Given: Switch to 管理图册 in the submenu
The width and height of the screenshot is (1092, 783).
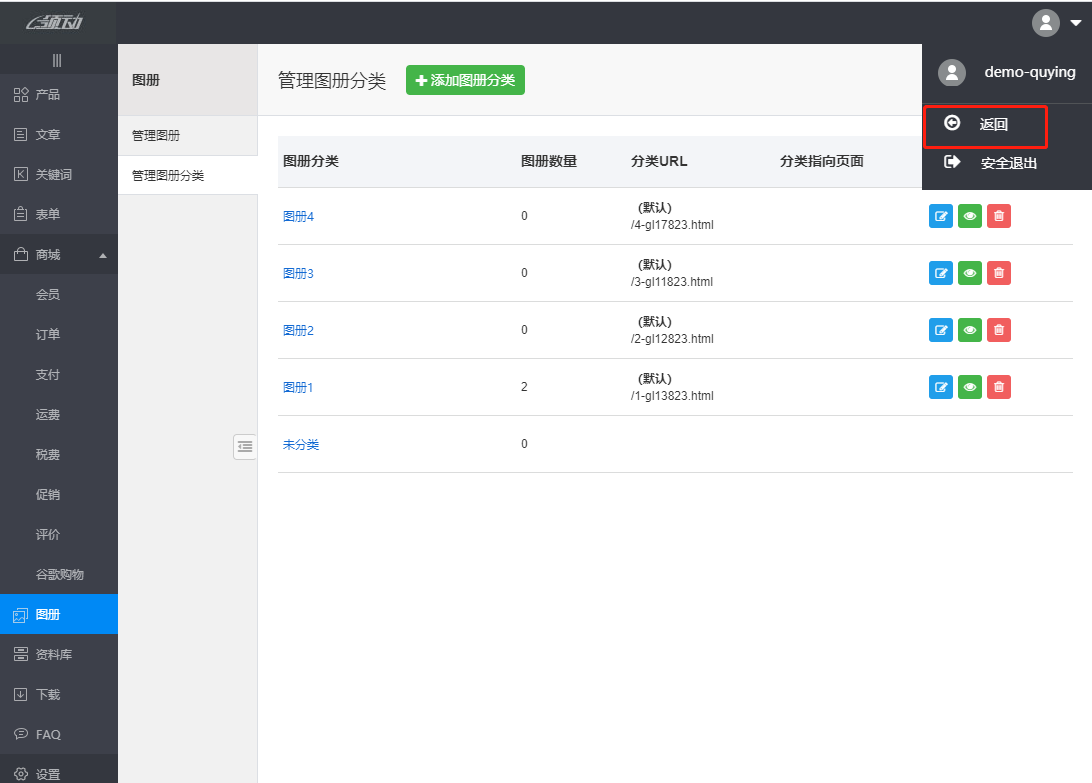Looking at the screenshot, I should [156, 136].
